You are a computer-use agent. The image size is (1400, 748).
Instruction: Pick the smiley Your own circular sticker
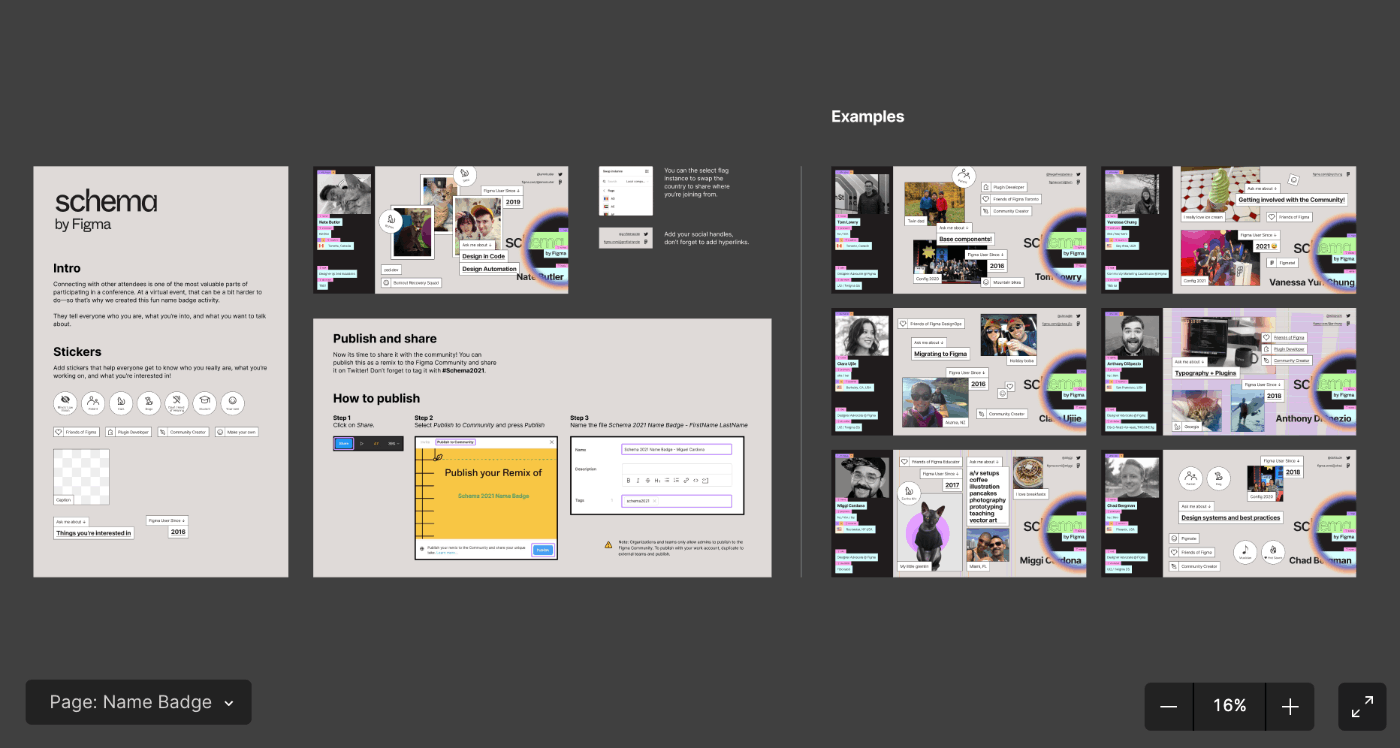click(232, 403)
